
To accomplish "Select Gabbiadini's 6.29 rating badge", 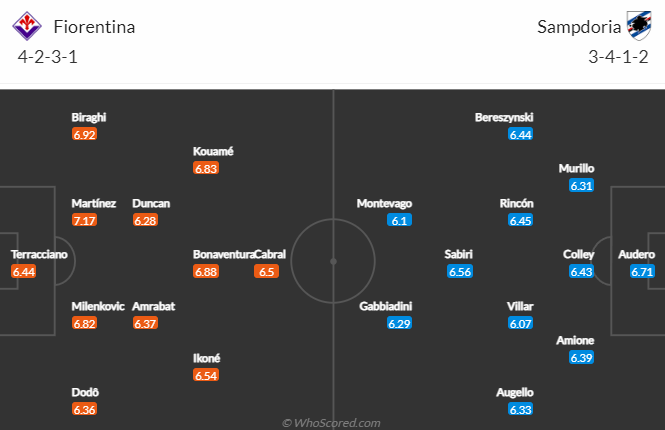I will 399,323.
